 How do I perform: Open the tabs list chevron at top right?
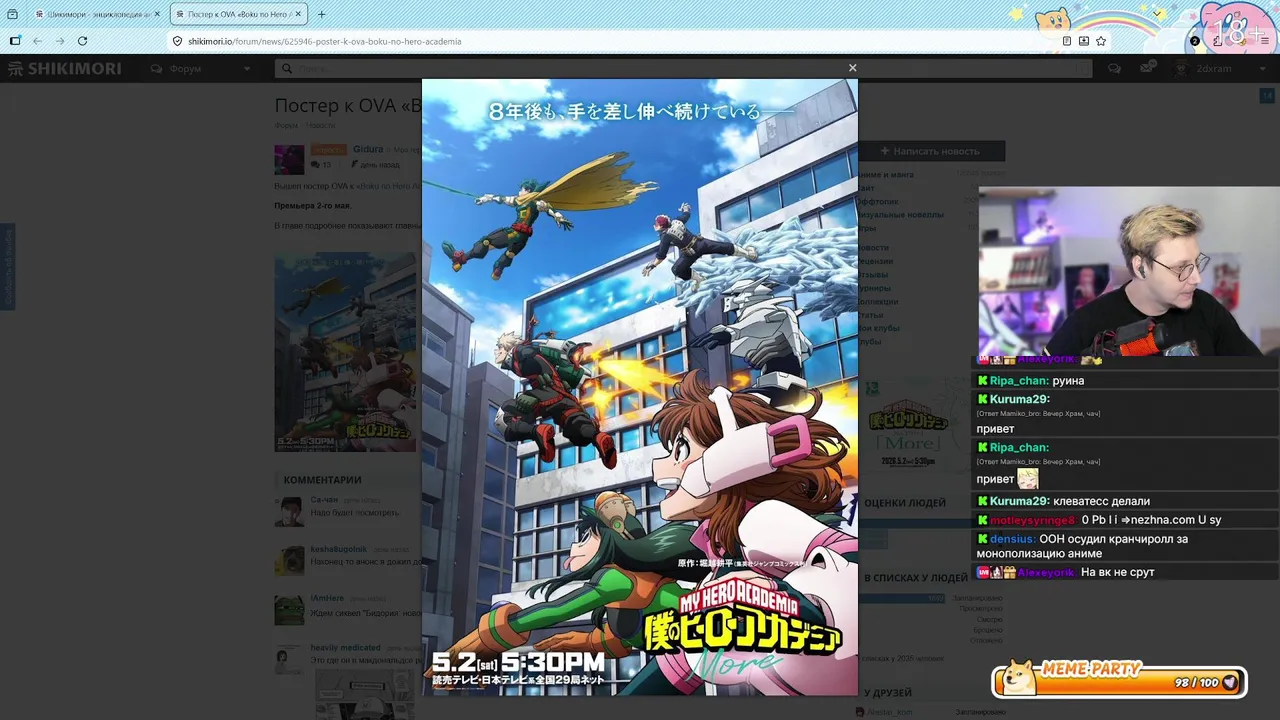coord(1158,14)
